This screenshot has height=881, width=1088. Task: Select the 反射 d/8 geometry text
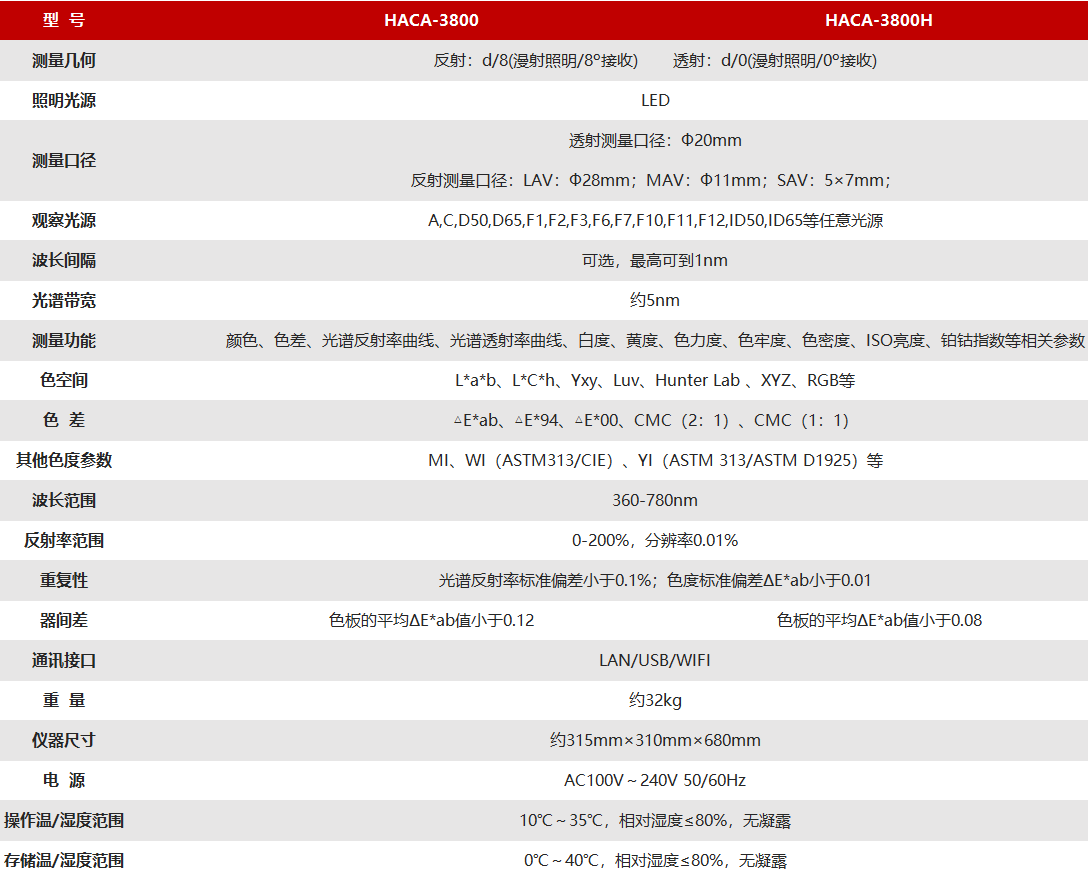(536, 60)
